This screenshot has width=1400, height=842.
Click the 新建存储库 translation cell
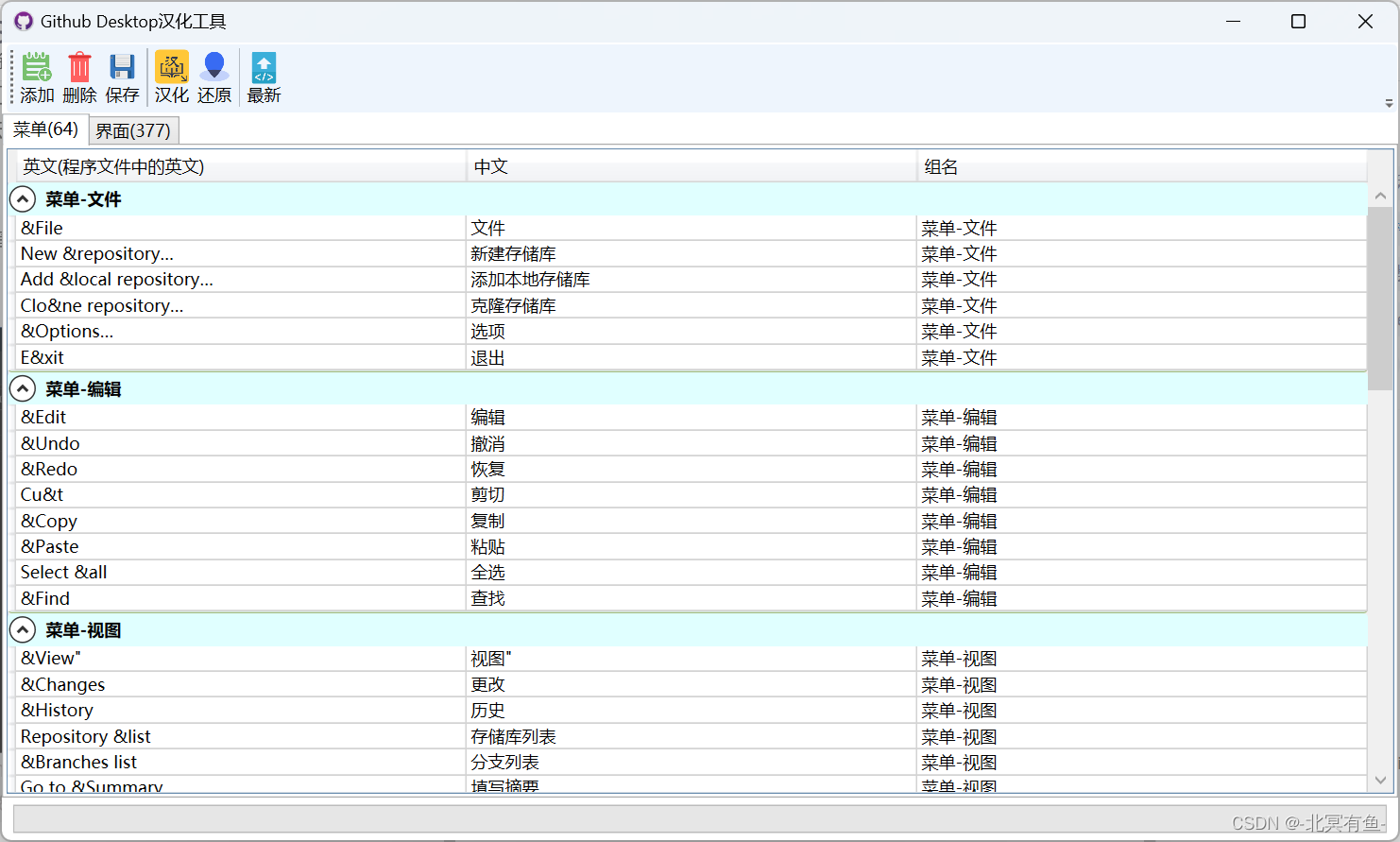point(692,253)
